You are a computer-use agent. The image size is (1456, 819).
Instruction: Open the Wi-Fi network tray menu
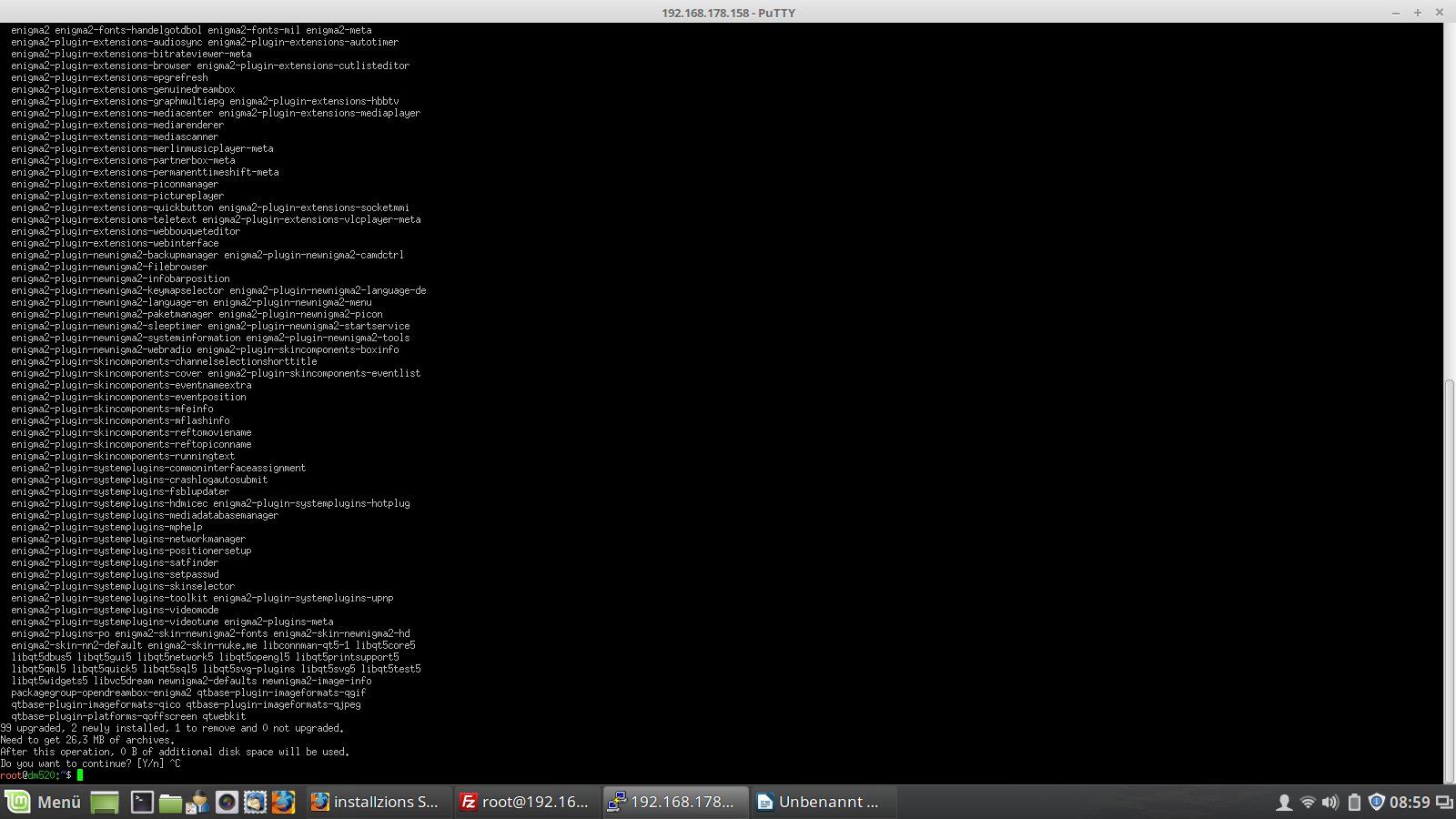[1308, 802]
